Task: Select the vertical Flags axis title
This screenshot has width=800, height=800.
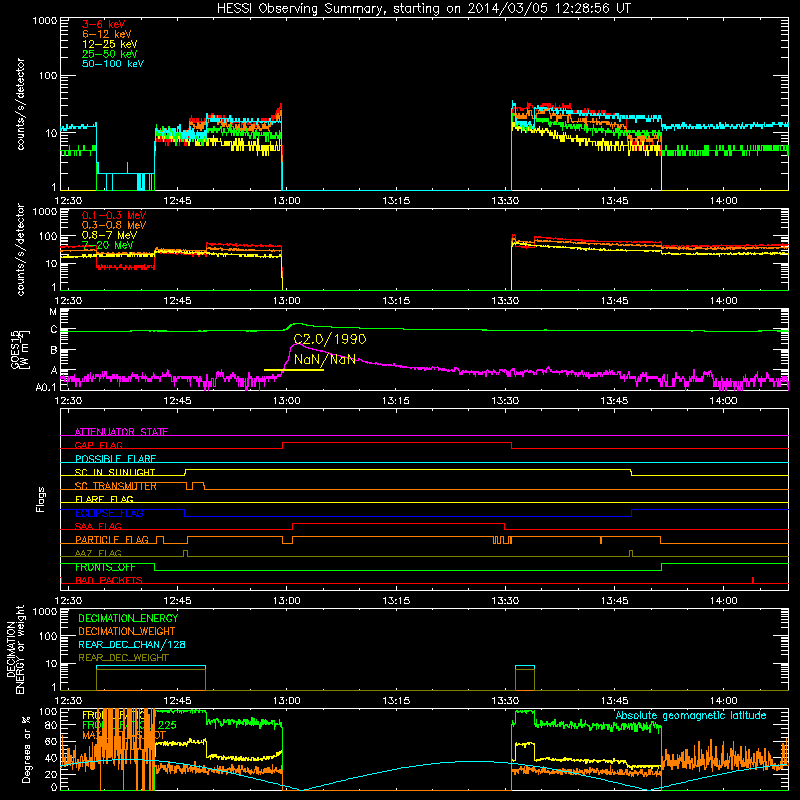Action: coord(41,499)
